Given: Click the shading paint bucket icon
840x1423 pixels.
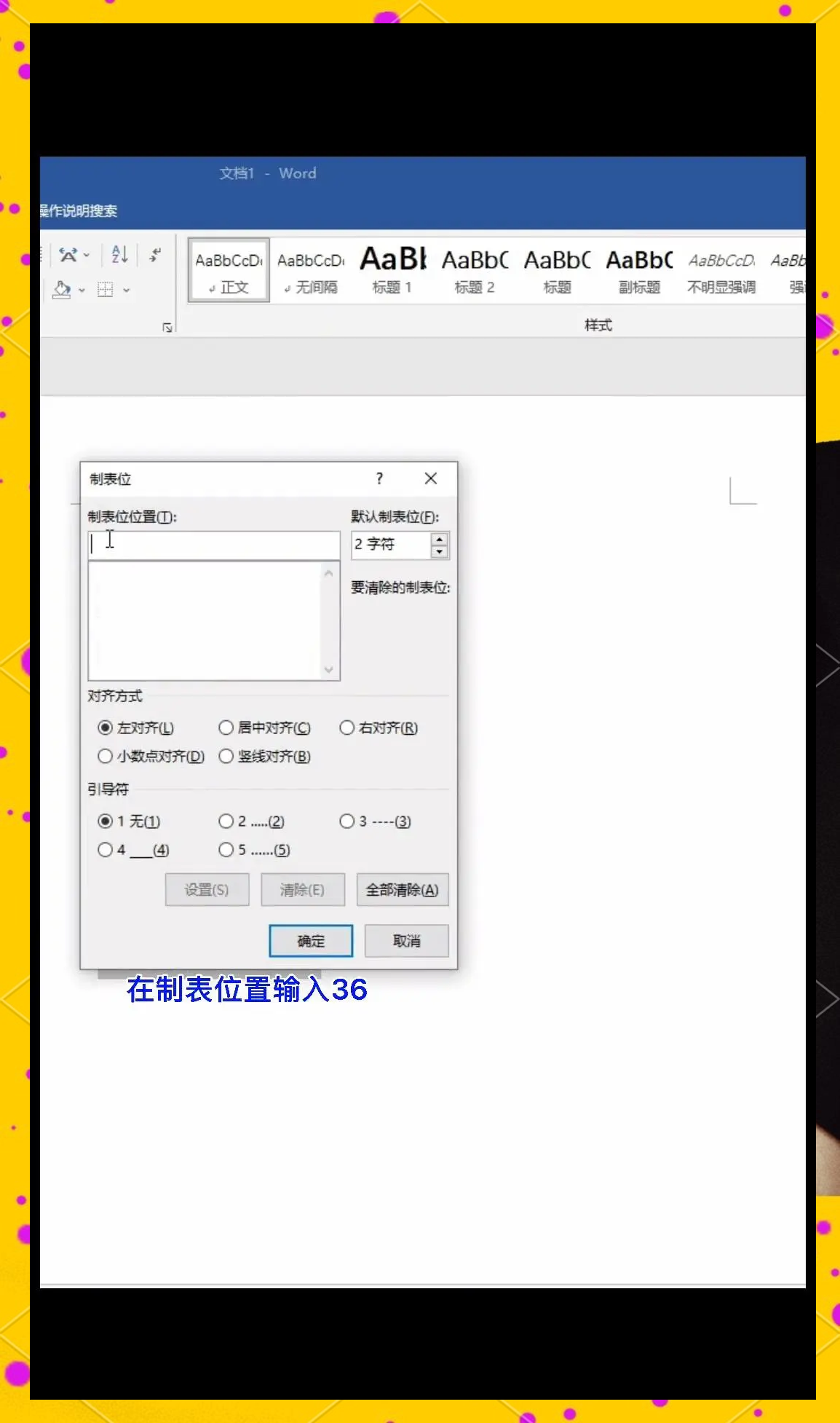Looking at the screenshot, I should coord(62,290).
